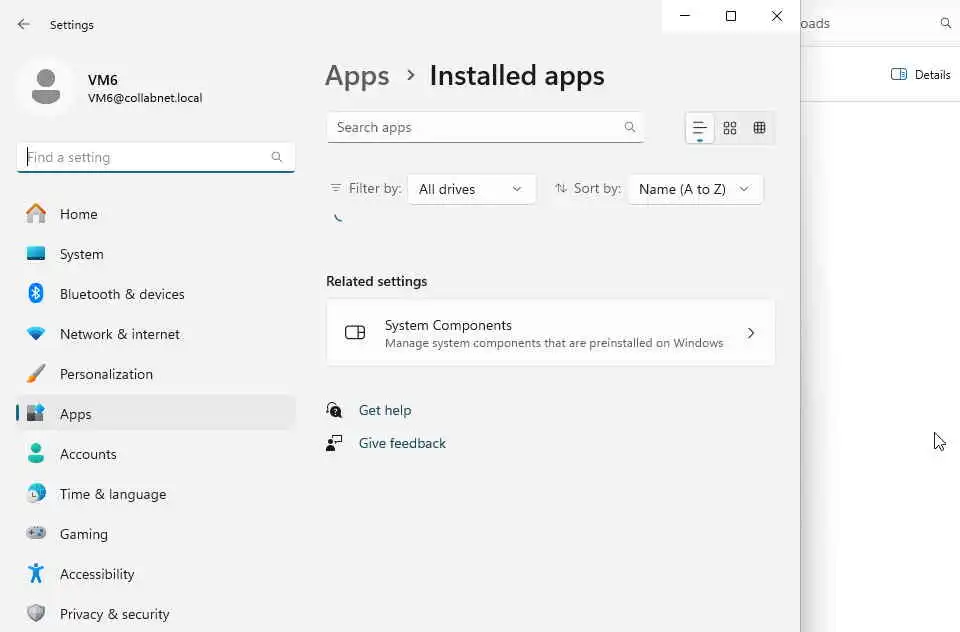Click the VM6 user avatar
Viewport: 960px width, 632px height.
click(x=45, y=87)
